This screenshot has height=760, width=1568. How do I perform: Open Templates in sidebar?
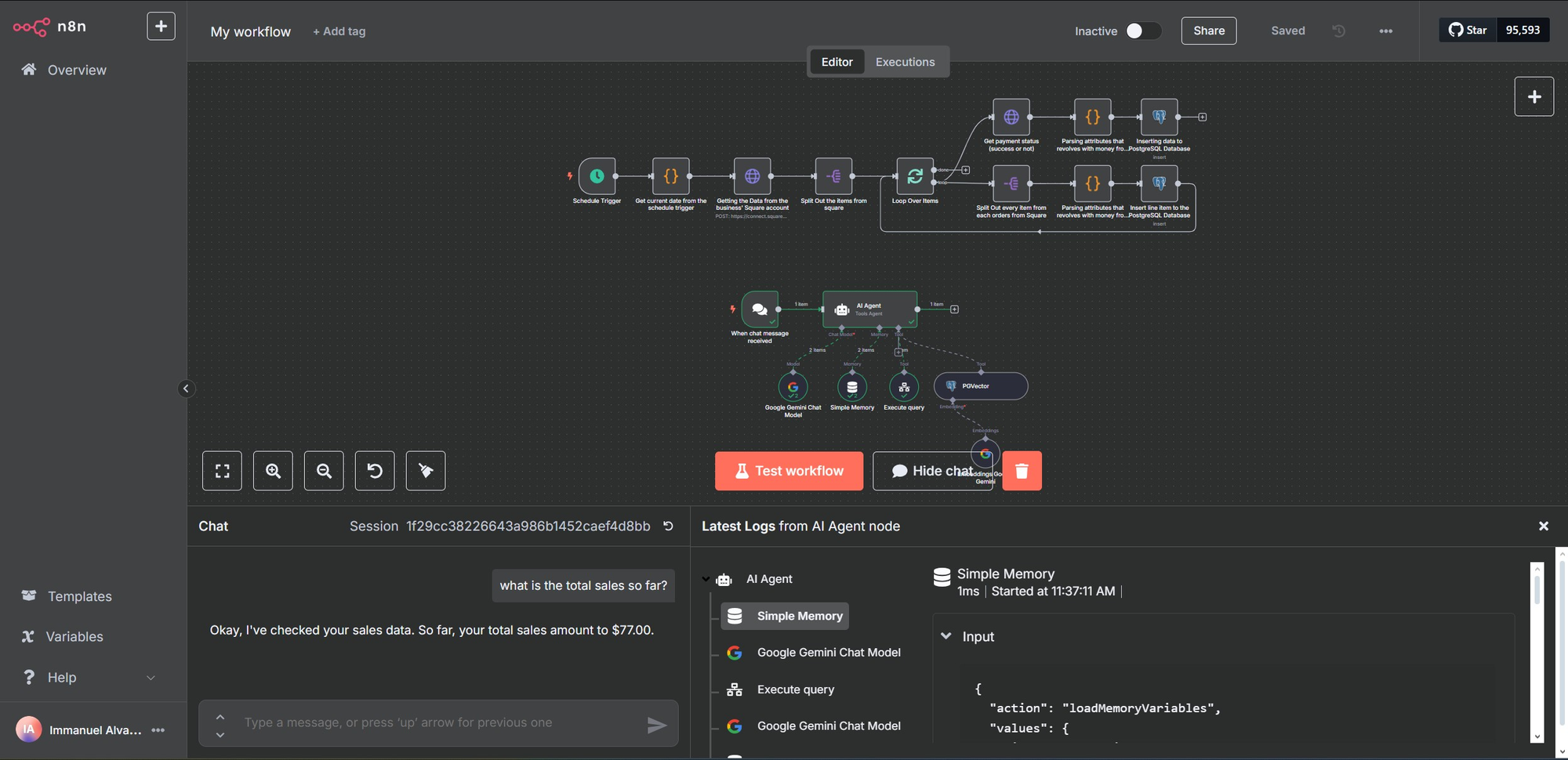coord(79,596)
